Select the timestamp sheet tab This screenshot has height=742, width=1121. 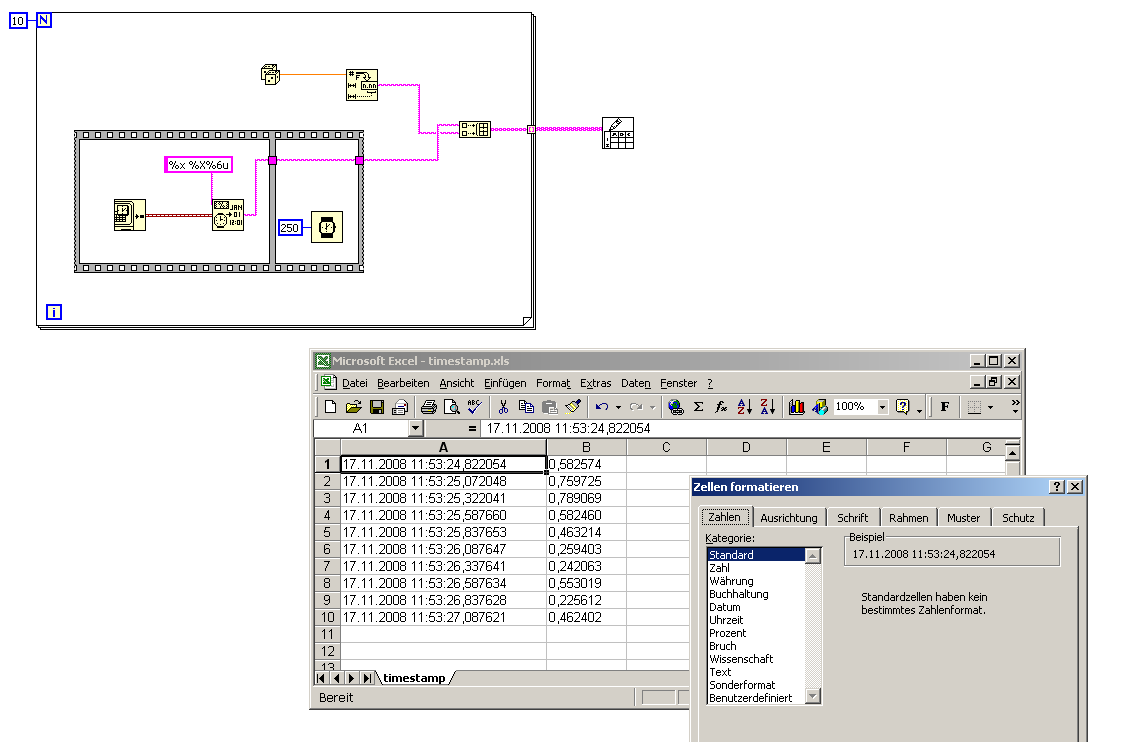point(414,678)
